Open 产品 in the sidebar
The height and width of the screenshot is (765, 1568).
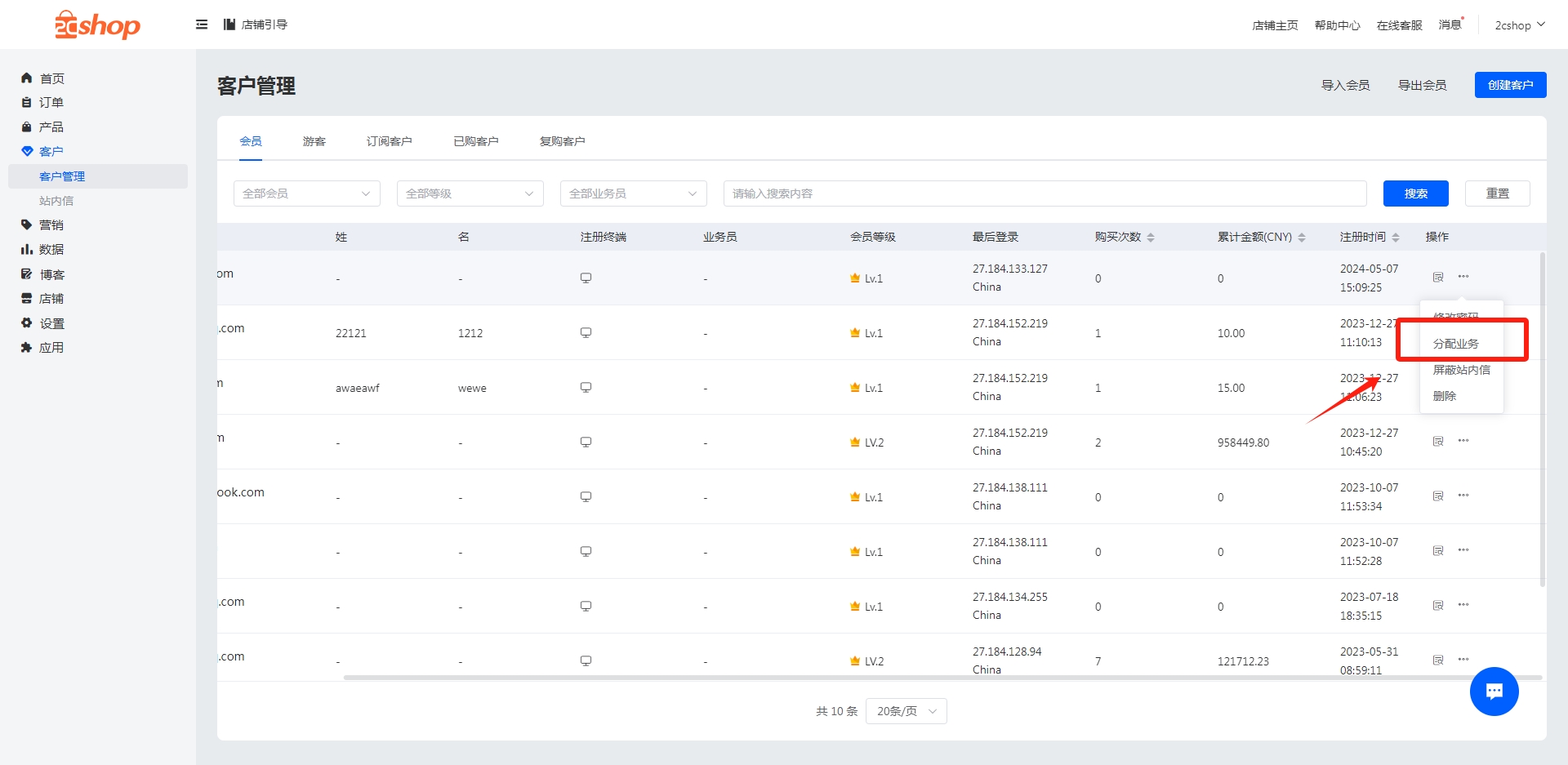pos(51,127)
